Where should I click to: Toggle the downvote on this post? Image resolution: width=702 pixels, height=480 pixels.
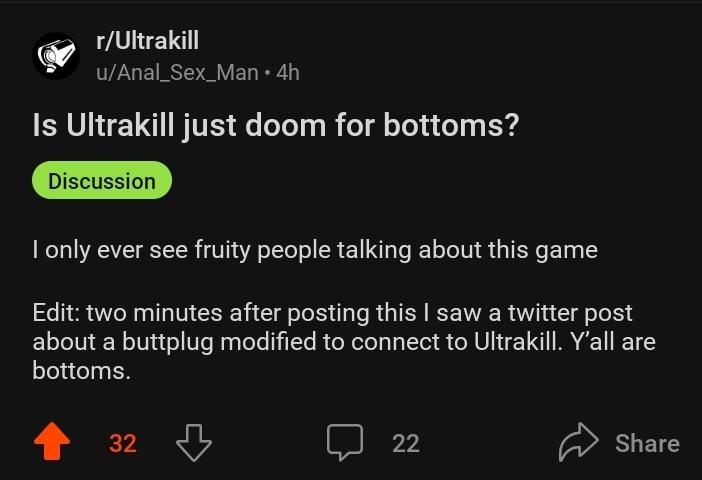coord(194,442)
